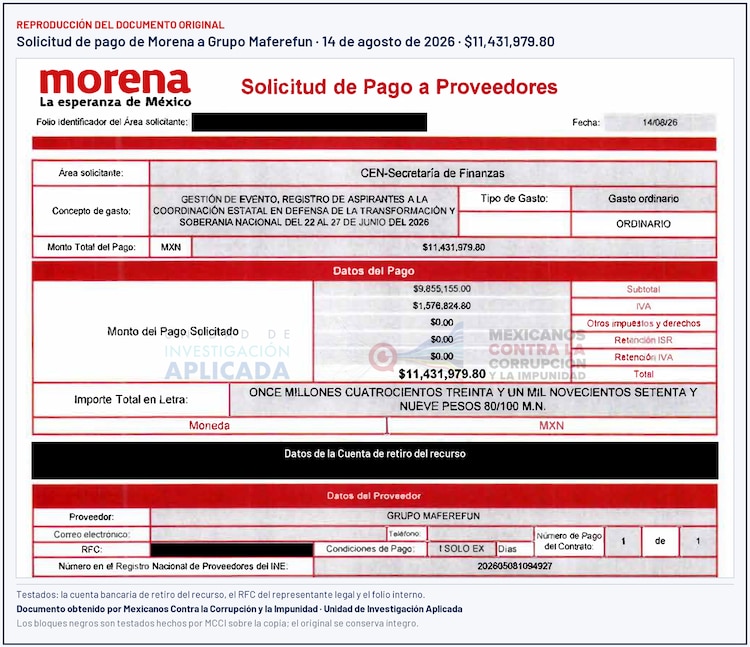
Task: Click the Fecha value 14/08/26
Action: pos(660,122)
